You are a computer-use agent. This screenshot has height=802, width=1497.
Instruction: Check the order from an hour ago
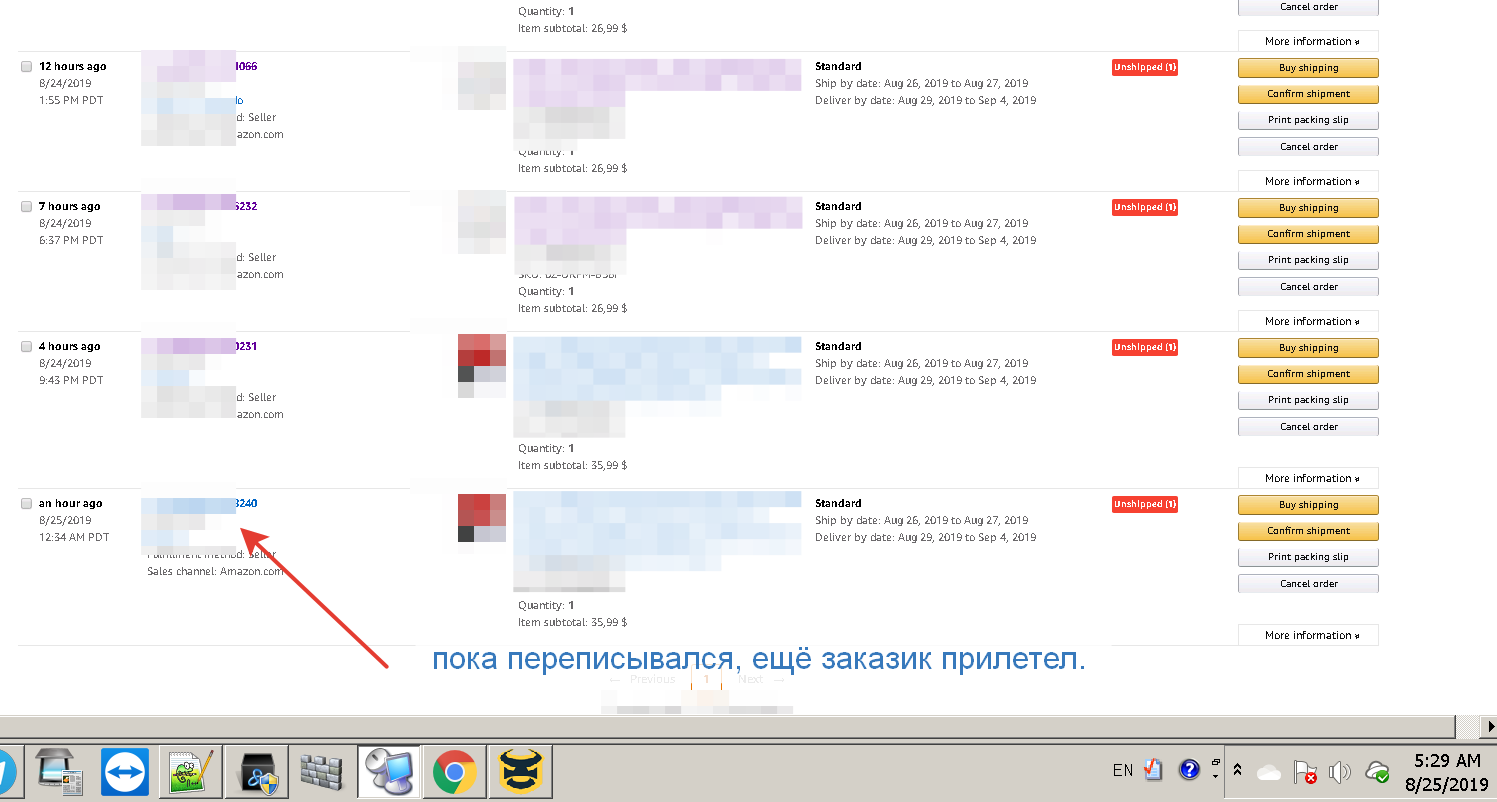tap(26, 504)
